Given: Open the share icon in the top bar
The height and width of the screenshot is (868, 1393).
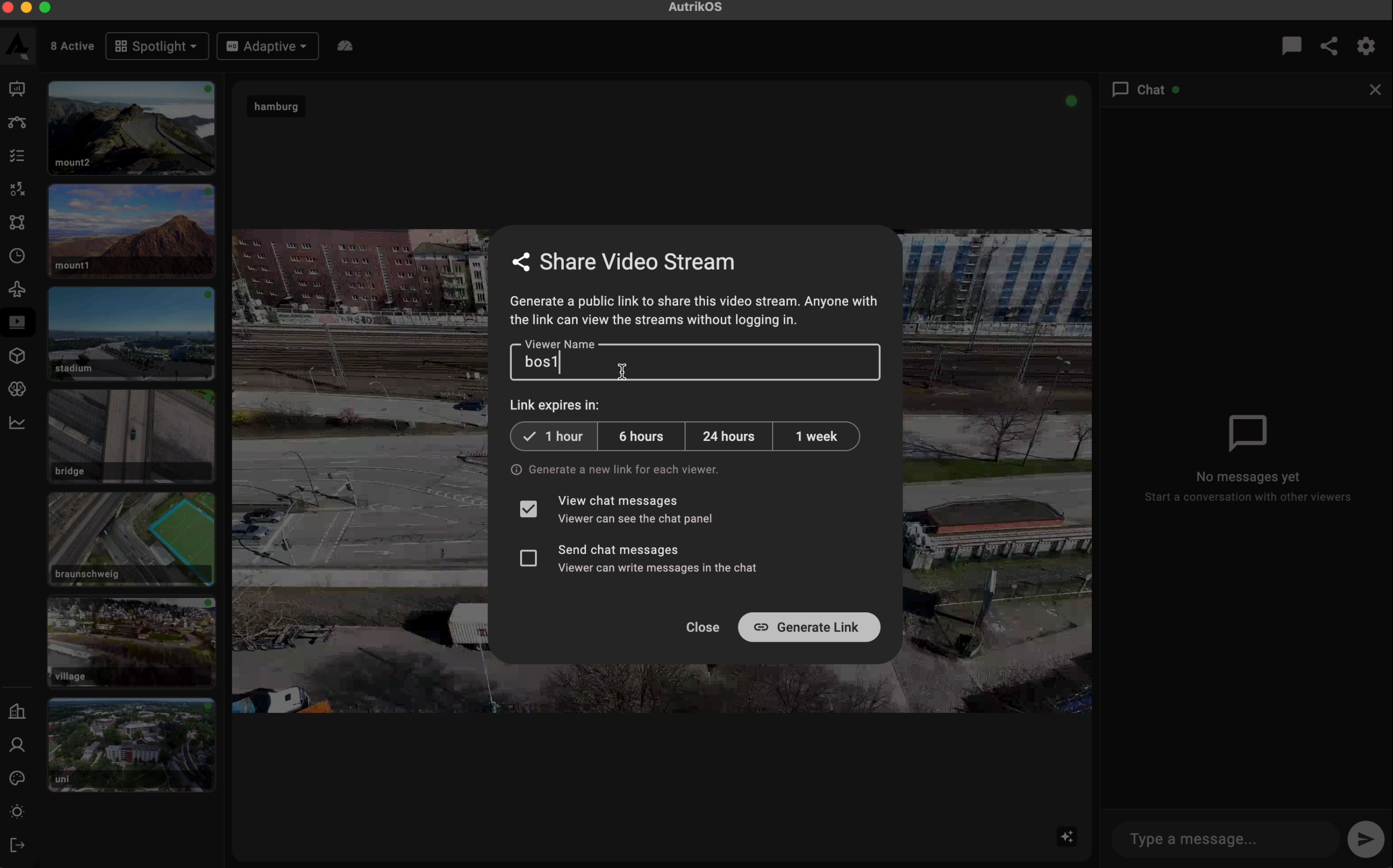Looking at the screenshot, I should pyautogui.click(x=1329, y=46).
